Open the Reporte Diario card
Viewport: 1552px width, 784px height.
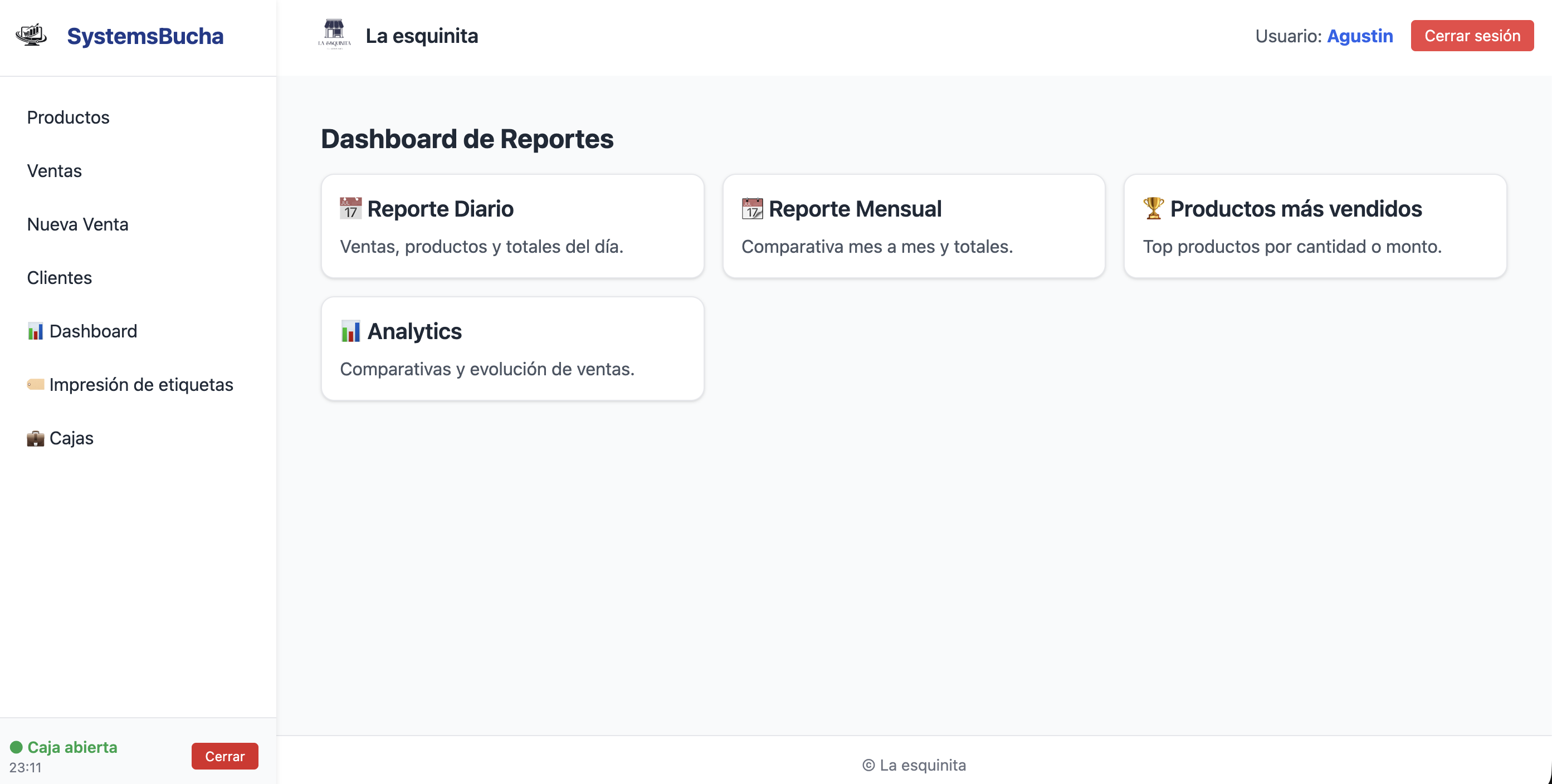point(513,227)
